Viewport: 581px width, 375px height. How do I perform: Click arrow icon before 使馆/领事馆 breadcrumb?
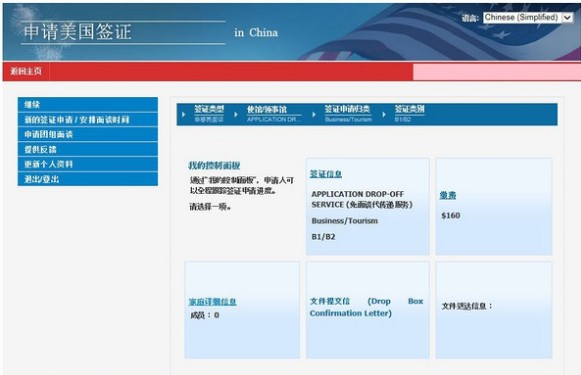[x=236, y=115]
